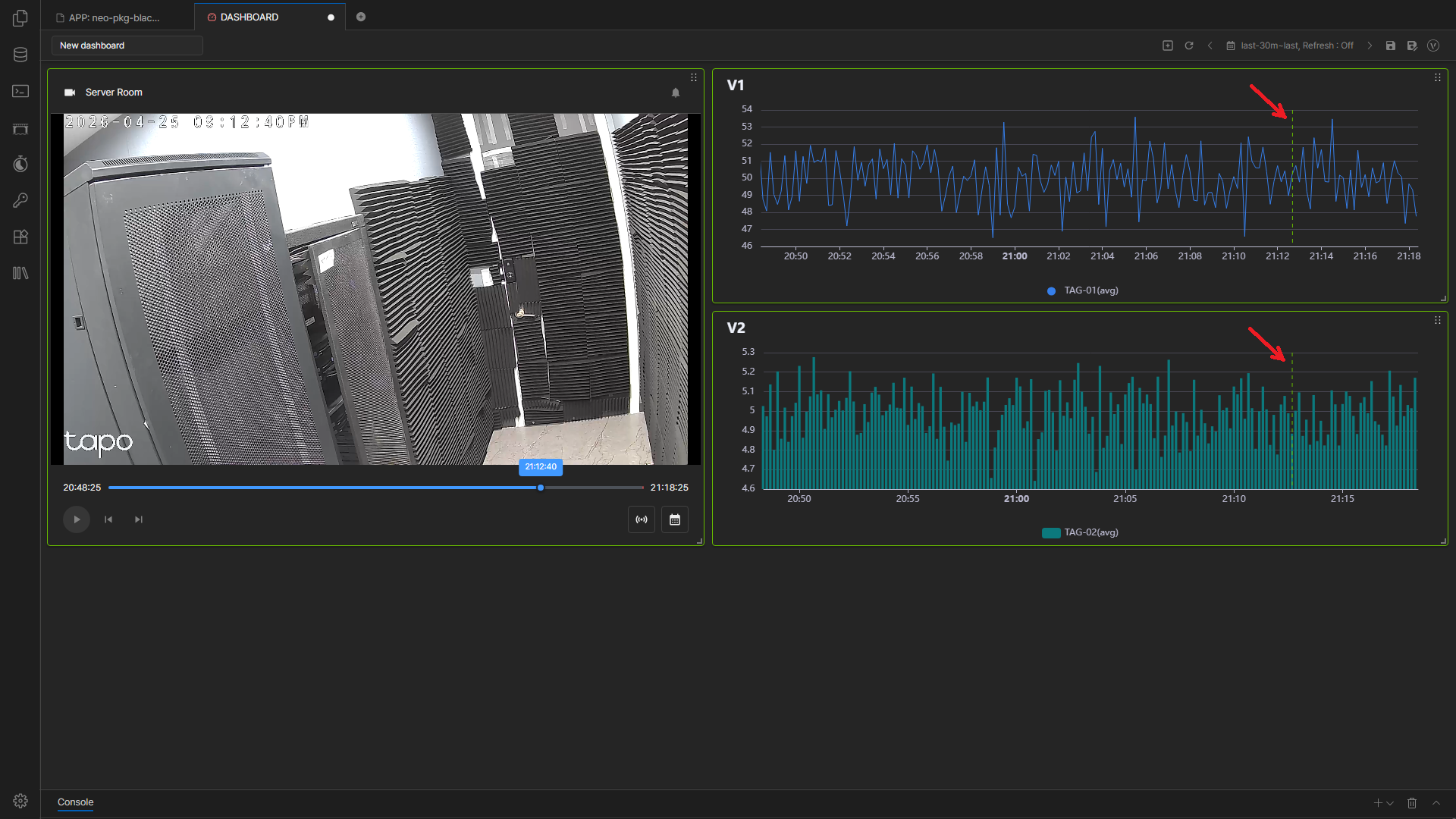Open the key icon in sidebar
1456x819 pixels.
pos(20,200)
